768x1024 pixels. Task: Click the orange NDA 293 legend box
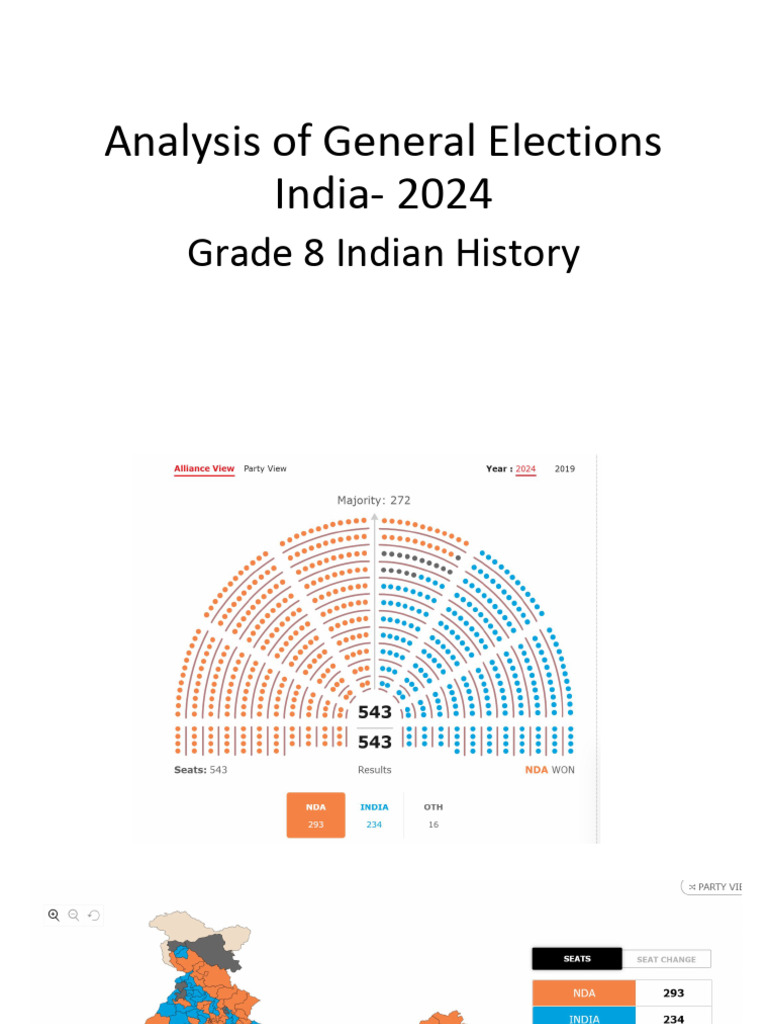click(x=316, y=814)
